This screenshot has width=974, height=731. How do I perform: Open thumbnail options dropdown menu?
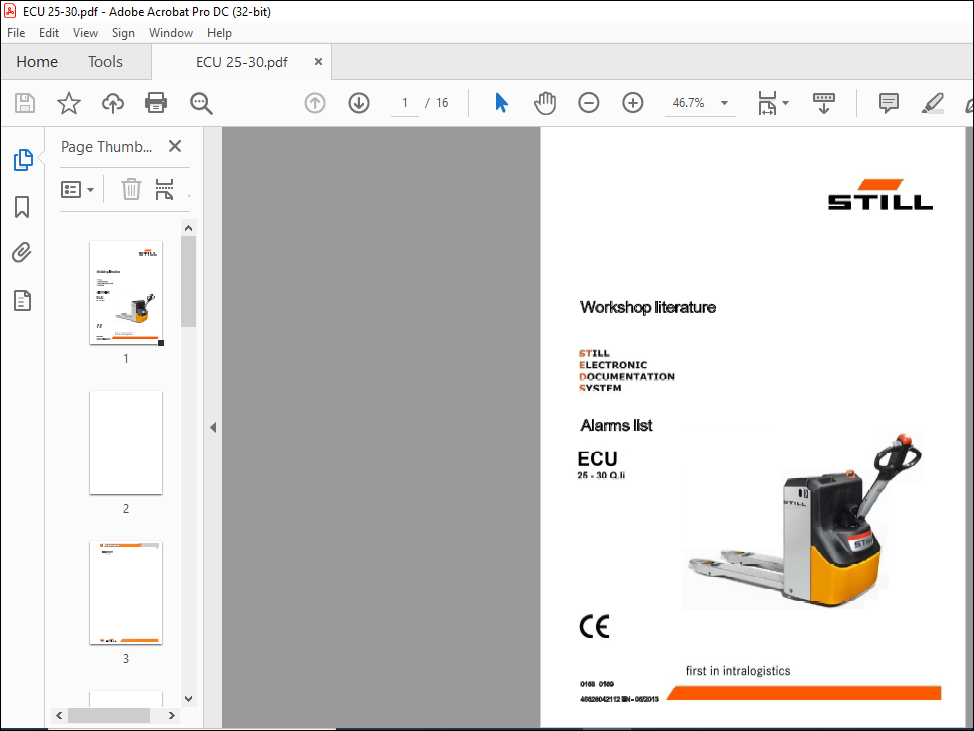(77, 189)
